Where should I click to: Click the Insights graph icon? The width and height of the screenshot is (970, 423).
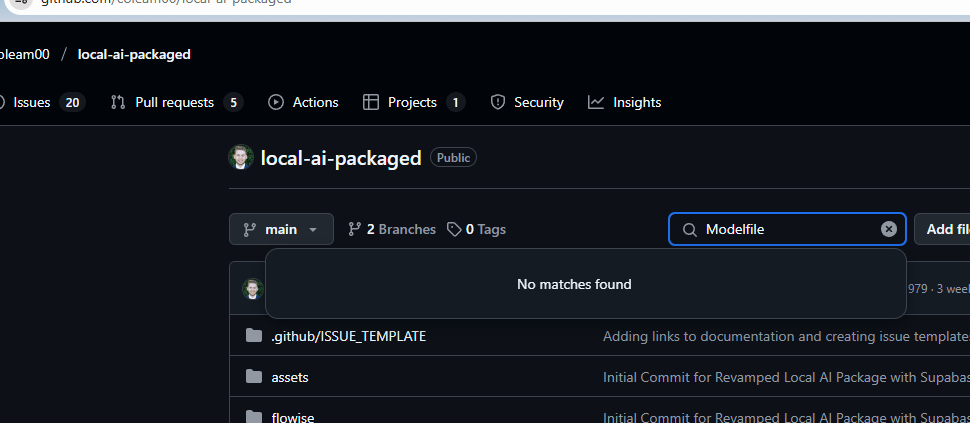click(x=596, y=103)
